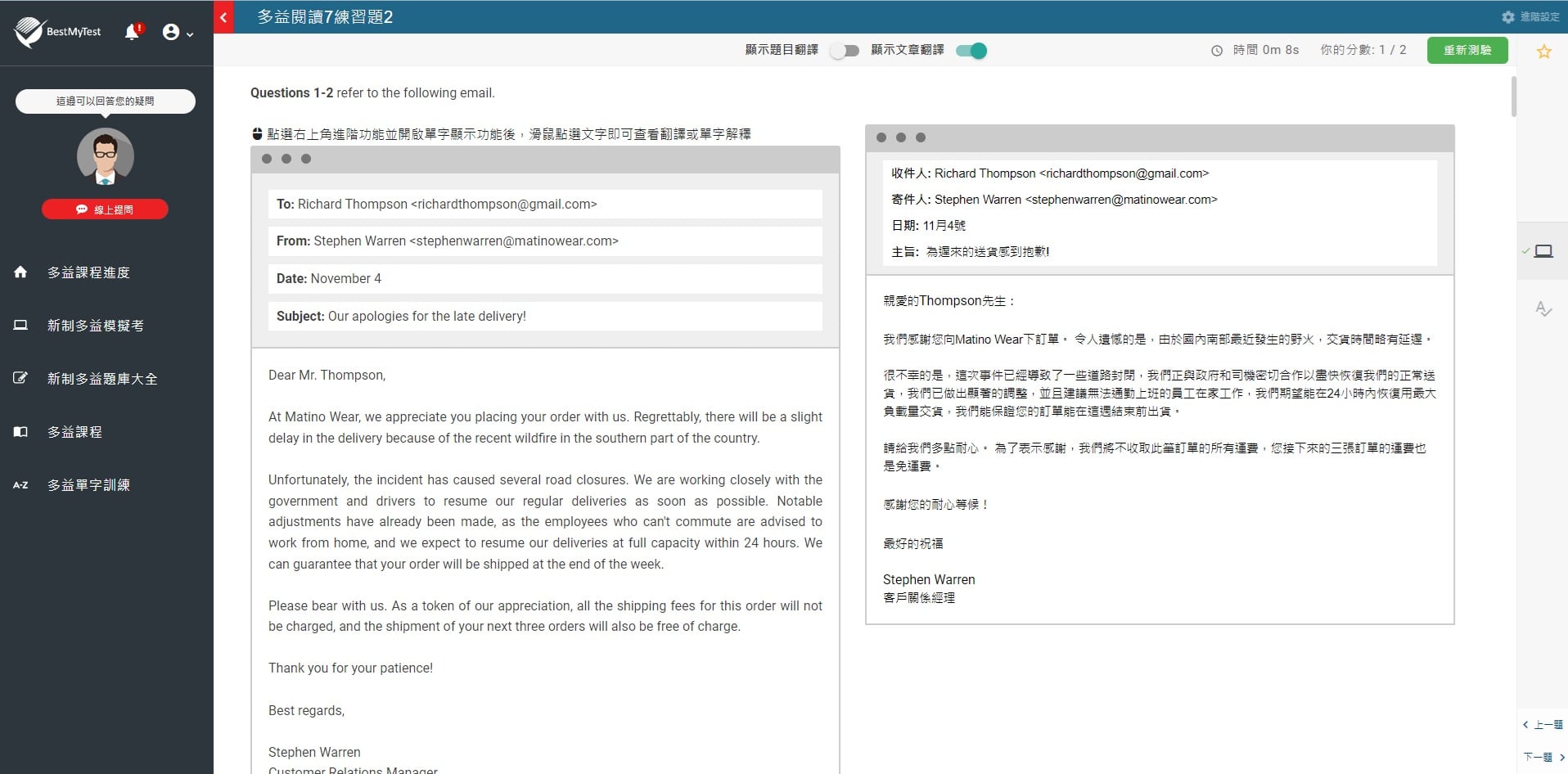Collapse sidebar with red arrow button

(x=223, y=16)
